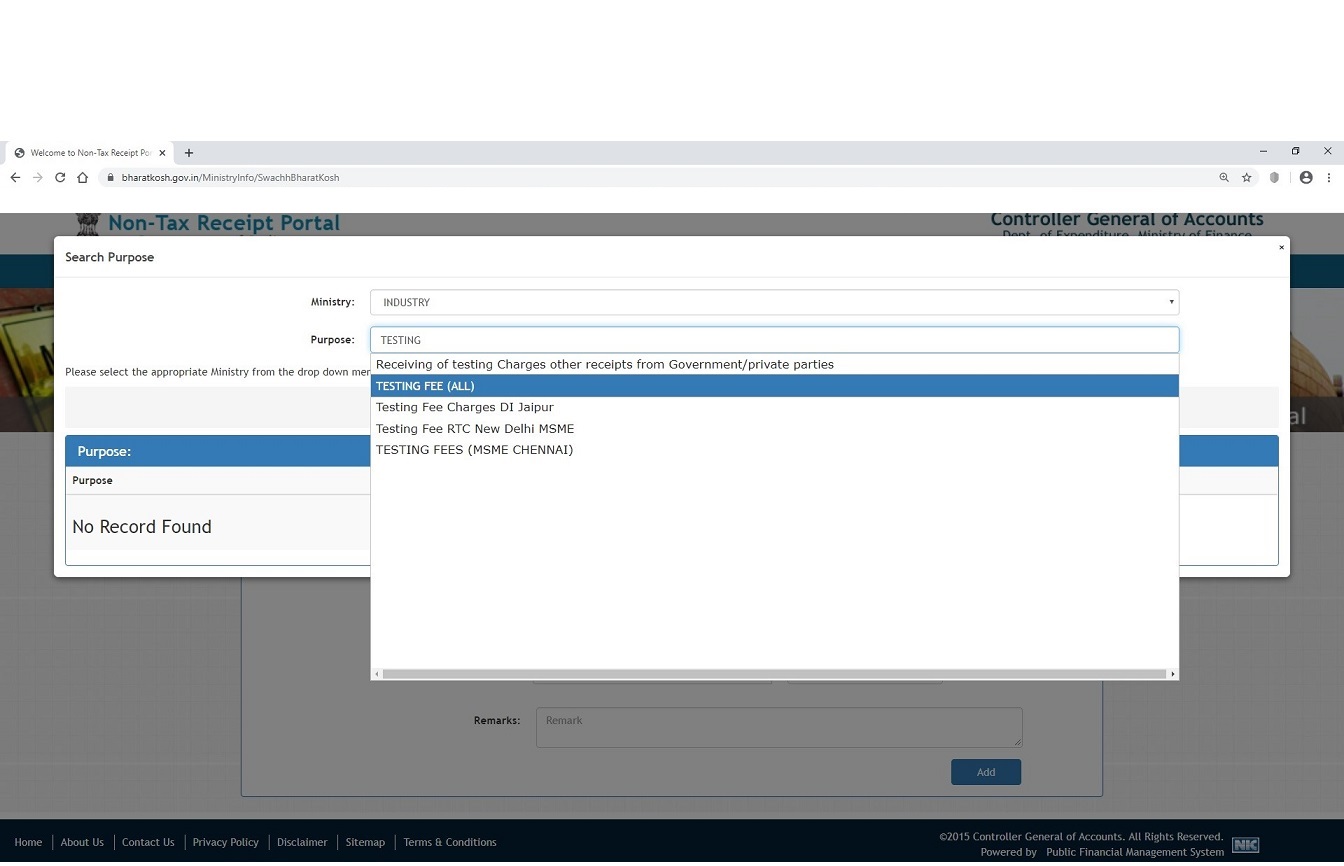The height and width of the screenshot is (866, 1344).
Task: Open a new browser tab
Action: point(189,153)
